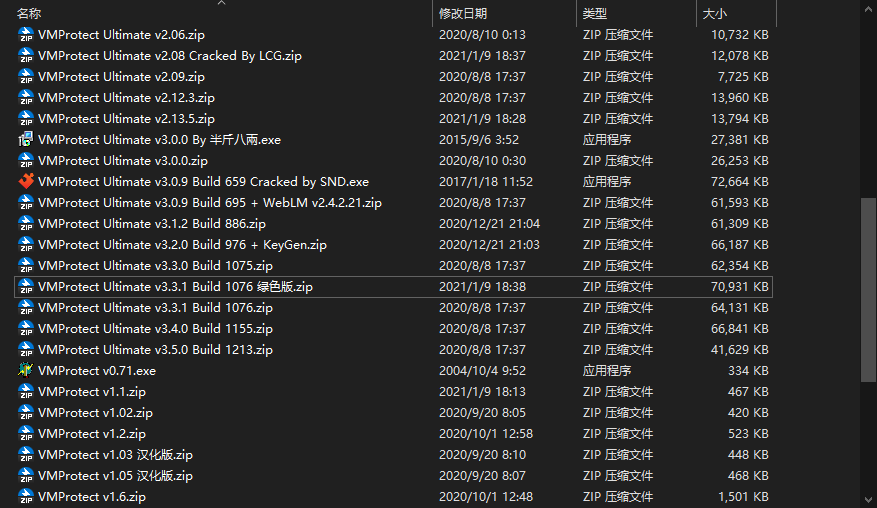Click the icon of VMProtect Ultimate v3.0.0 By 半斤八兩.exe
The height and width of the screenshot is (508, 877).
(x=26, y=140)
